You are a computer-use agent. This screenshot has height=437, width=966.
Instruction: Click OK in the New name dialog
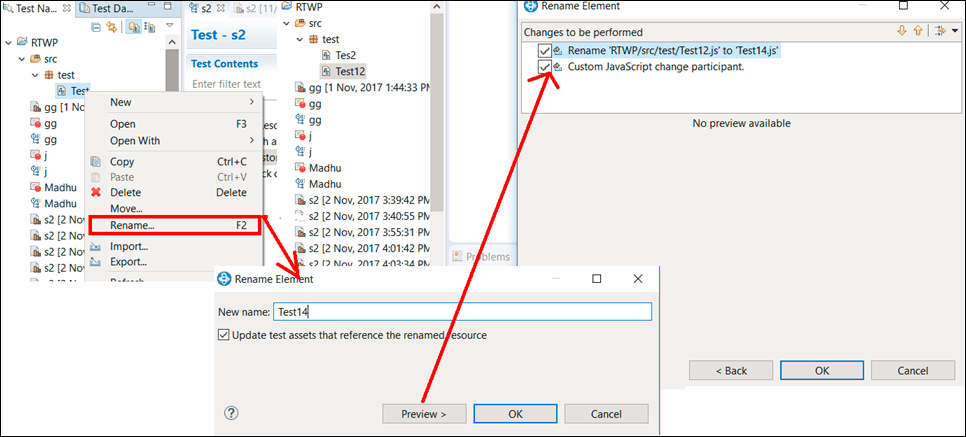516,414
